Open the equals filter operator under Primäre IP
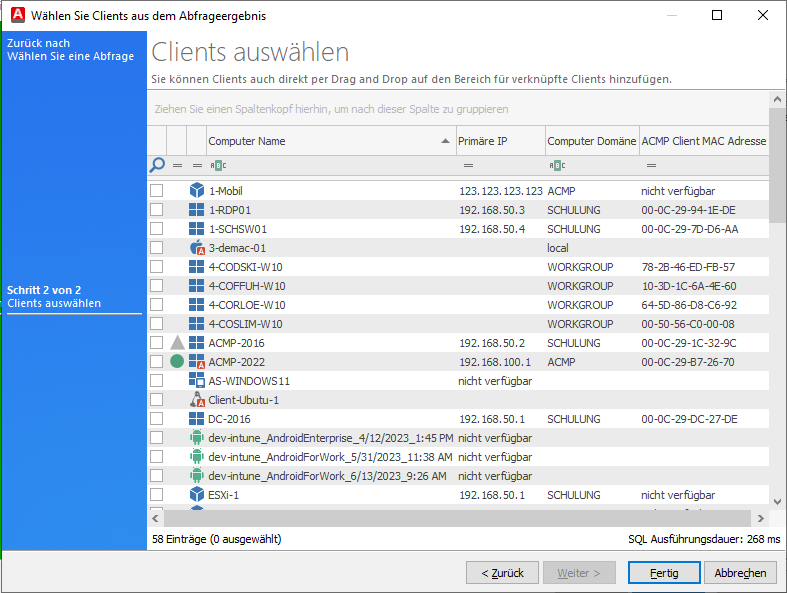The image size is (787, 593). (468, 166)
